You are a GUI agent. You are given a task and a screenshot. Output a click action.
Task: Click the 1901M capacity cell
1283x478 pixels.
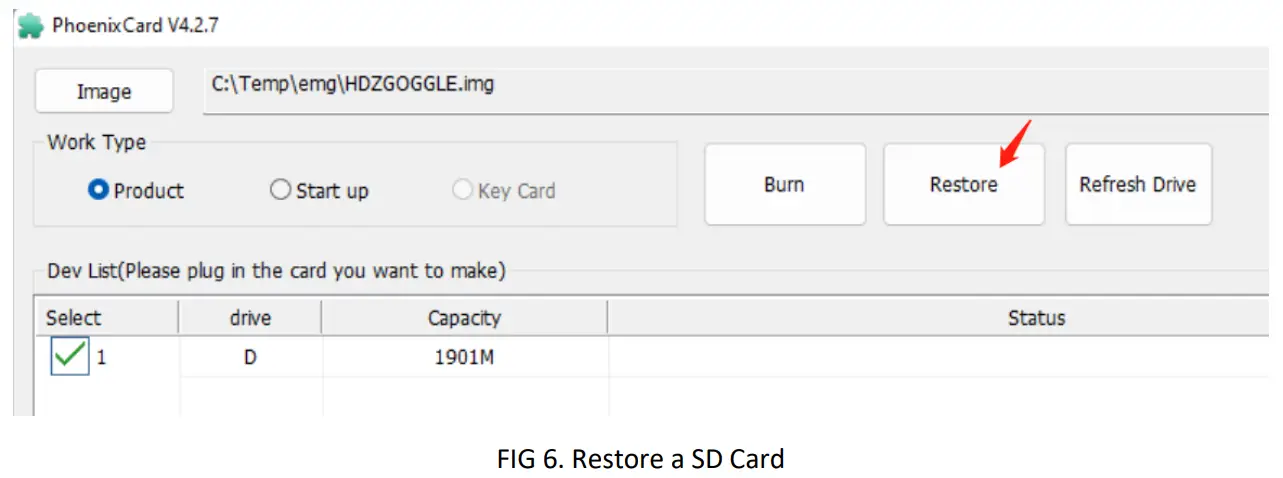click(x=464, y=357)
